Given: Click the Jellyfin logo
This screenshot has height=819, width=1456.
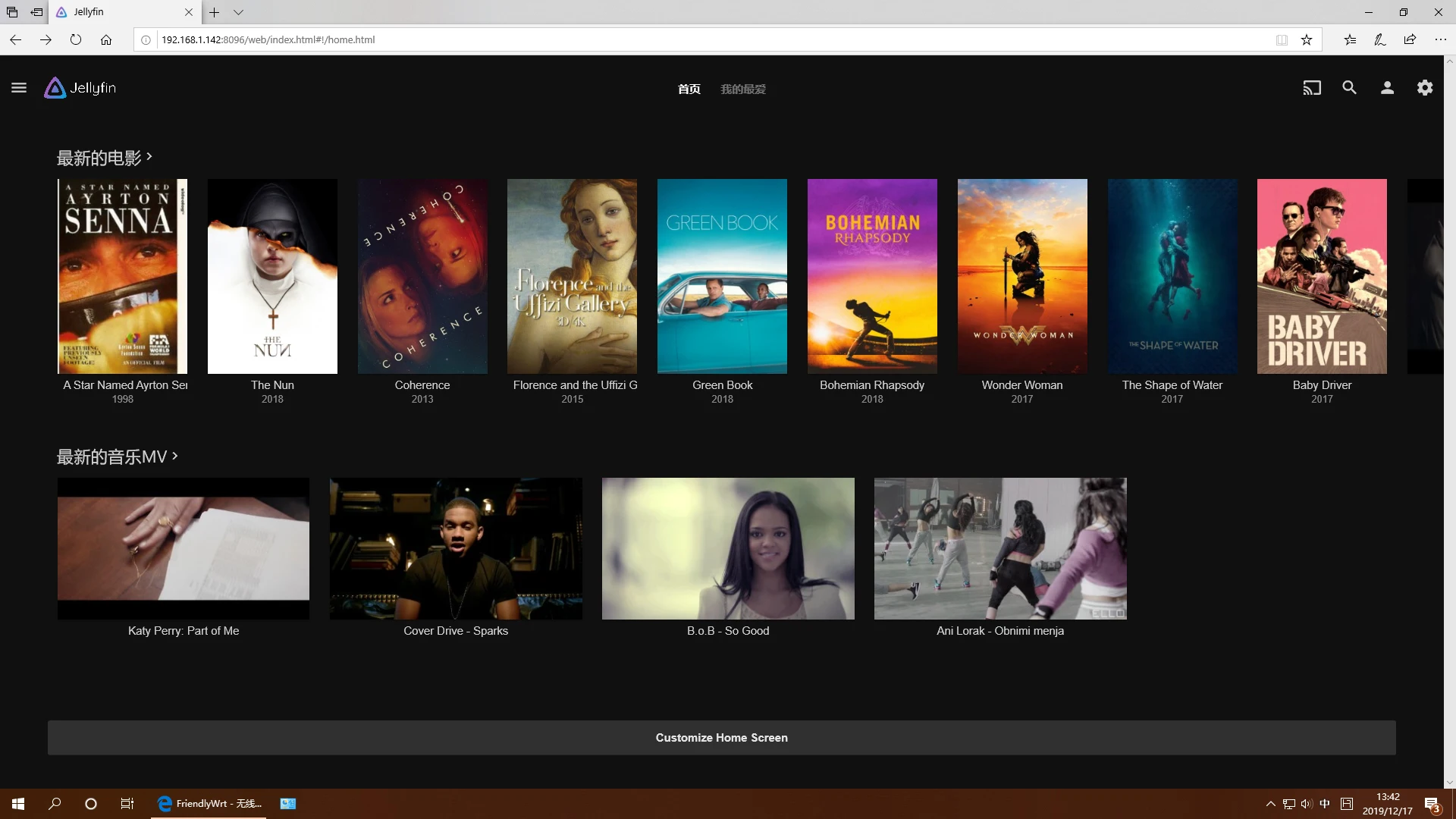Looking at the screenshot, I should point(80,88).
